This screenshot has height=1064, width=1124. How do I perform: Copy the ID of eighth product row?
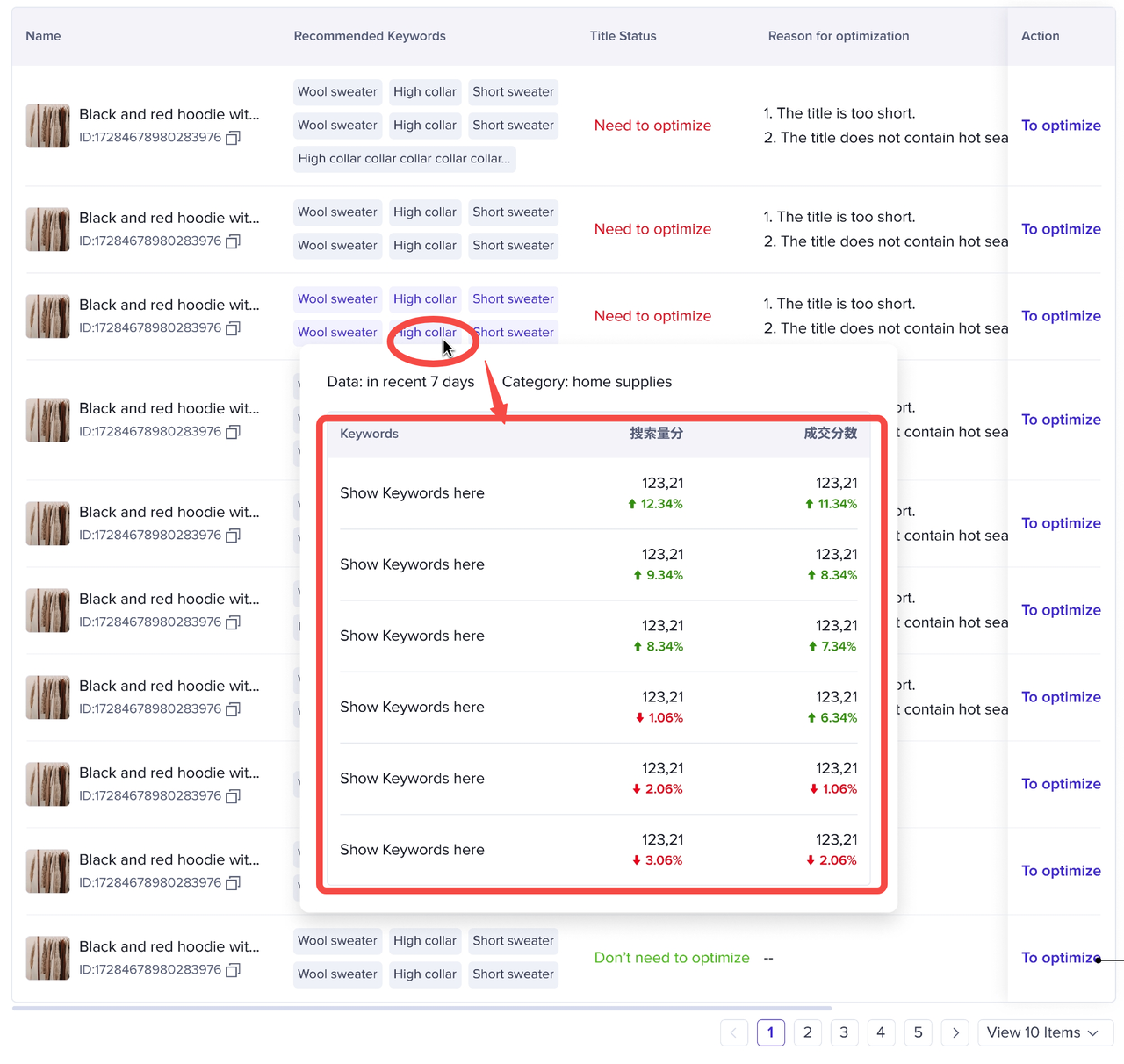233,796
